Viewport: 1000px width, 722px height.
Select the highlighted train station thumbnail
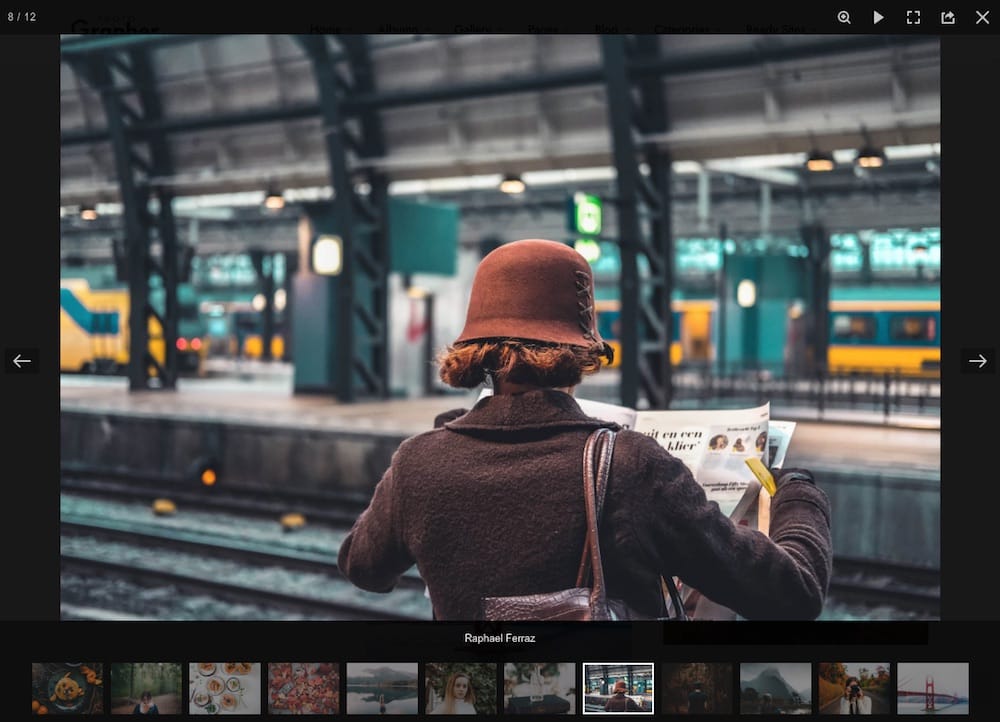point(618,688)
